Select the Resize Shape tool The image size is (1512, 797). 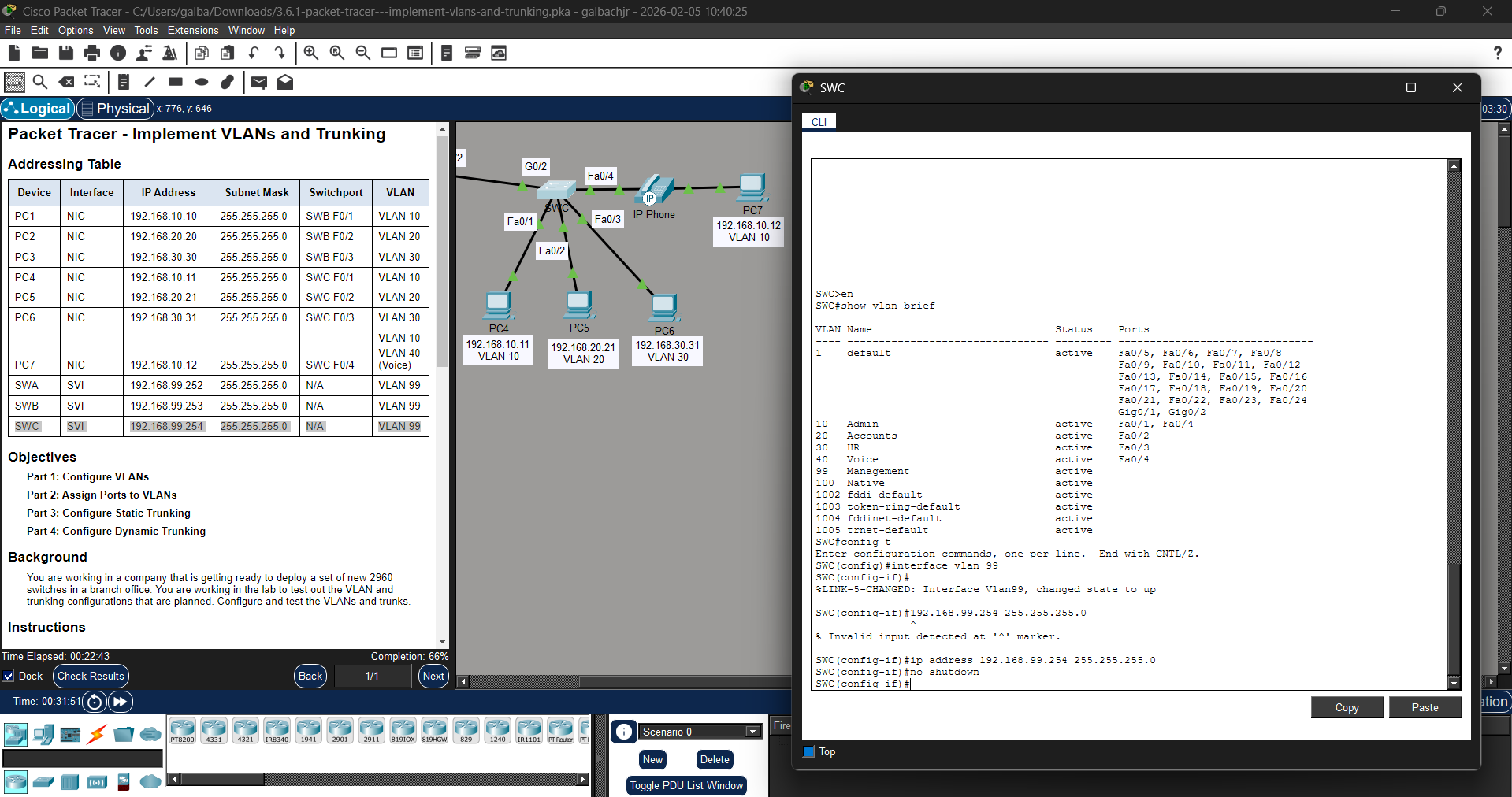coord(92,81)
